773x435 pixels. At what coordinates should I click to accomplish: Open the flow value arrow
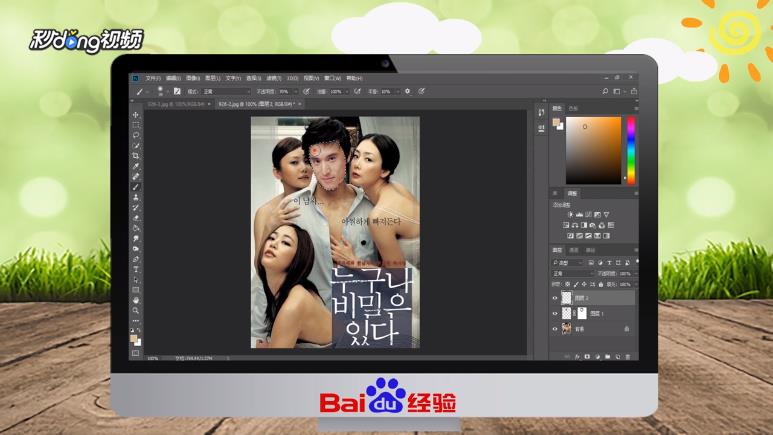[x=347, y=91]
